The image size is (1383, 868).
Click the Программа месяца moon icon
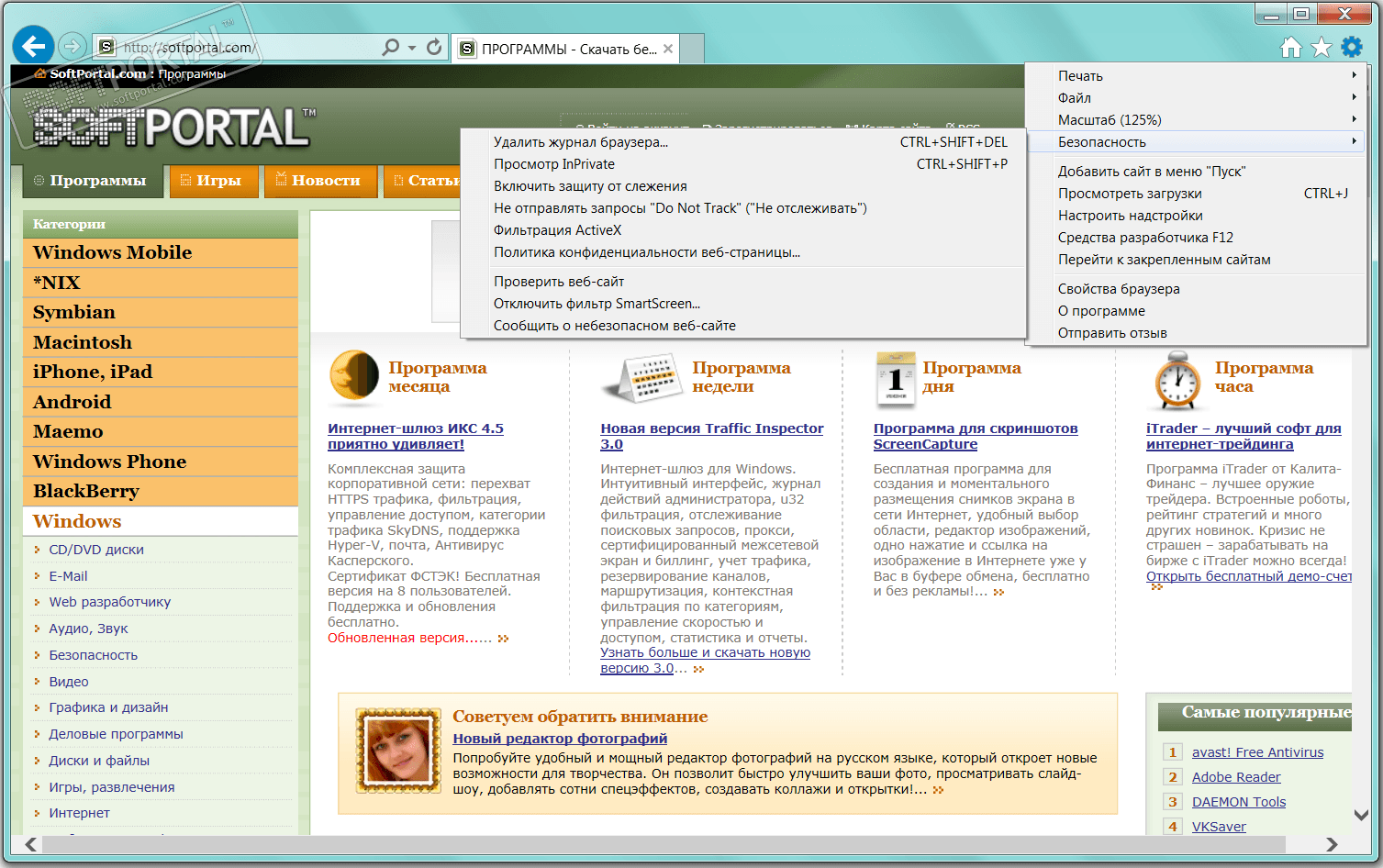(x=353, y=376)
